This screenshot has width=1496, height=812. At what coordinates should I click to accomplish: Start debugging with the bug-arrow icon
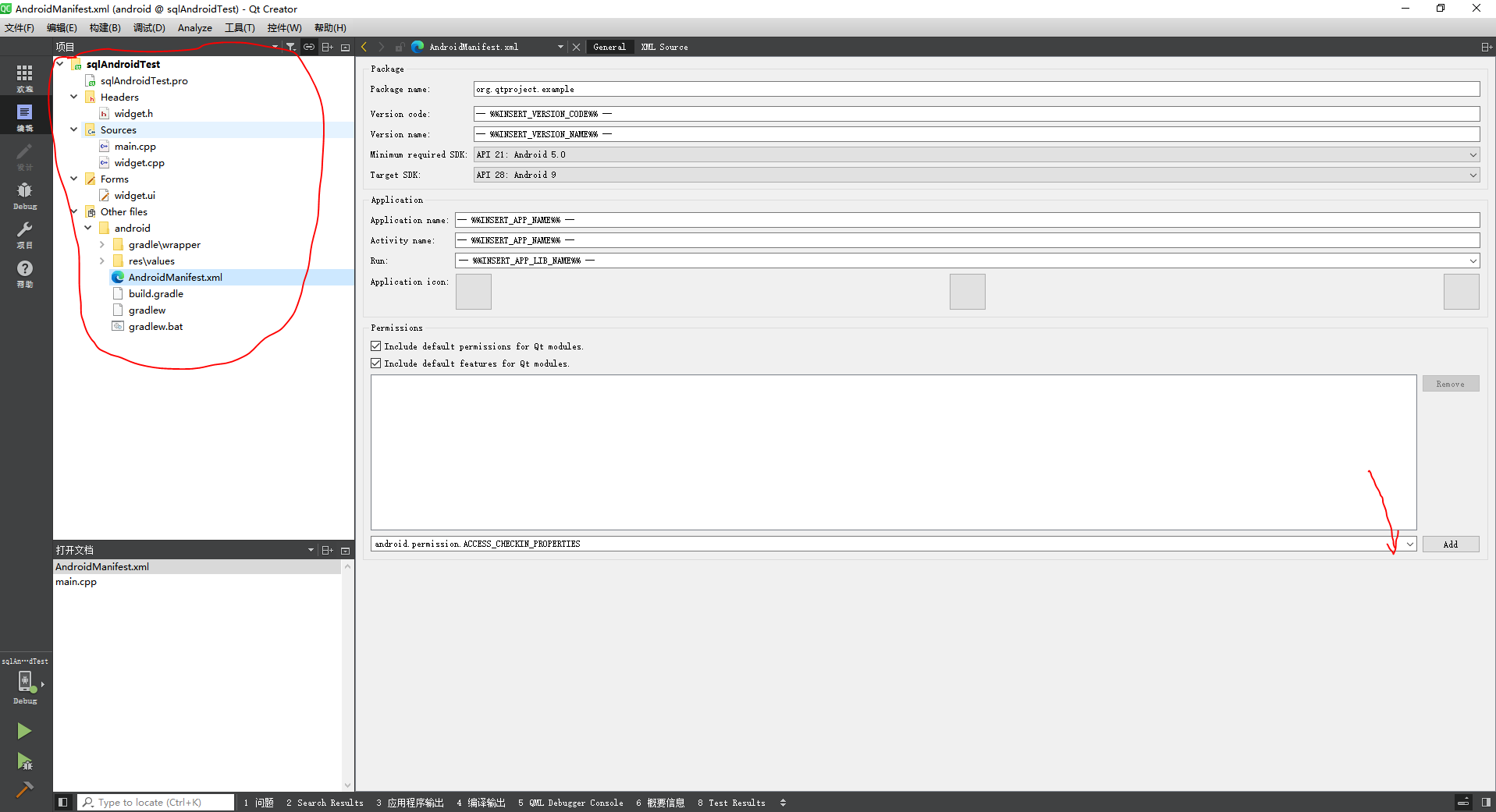tap(24, 761)
